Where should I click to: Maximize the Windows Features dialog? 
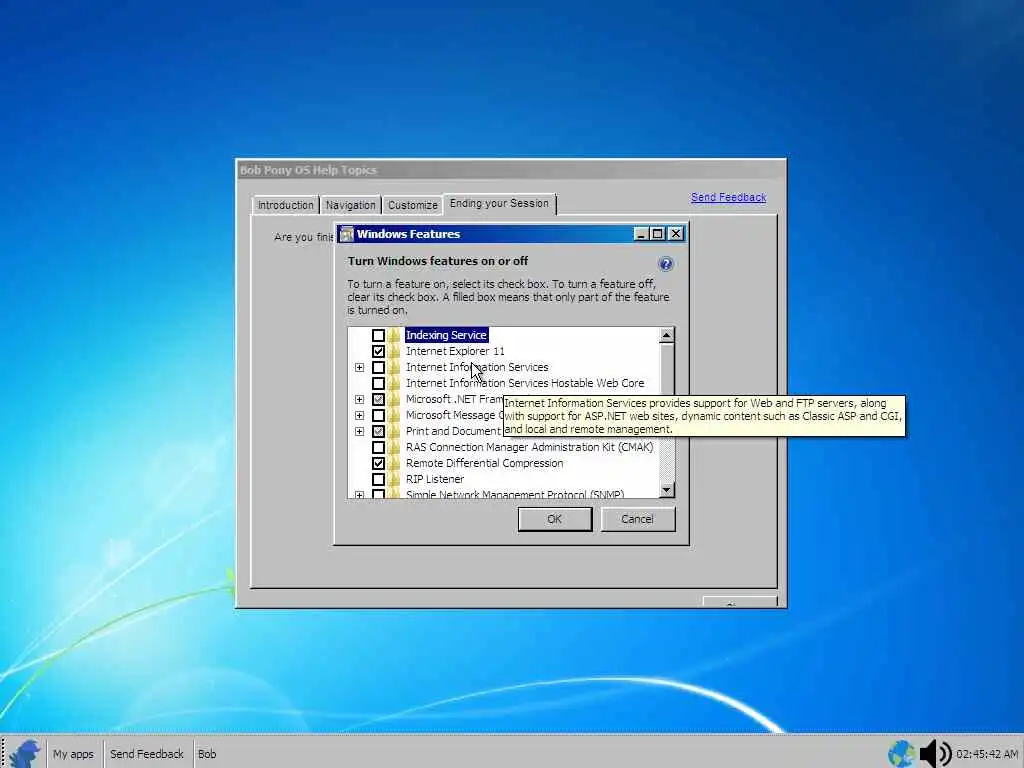coord(658,234)
